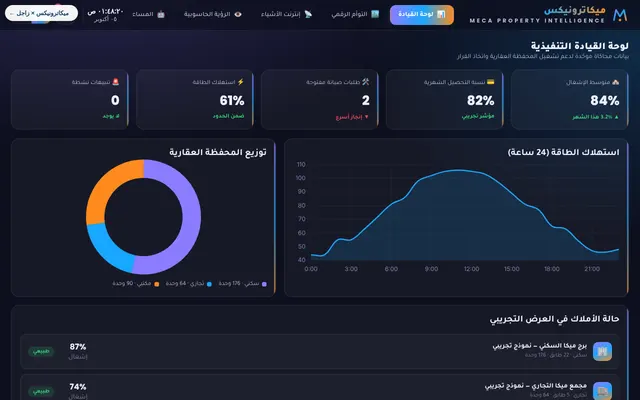
Task: Click the houses icon in متوسط الإشغال card
Action: pos(616,82)
